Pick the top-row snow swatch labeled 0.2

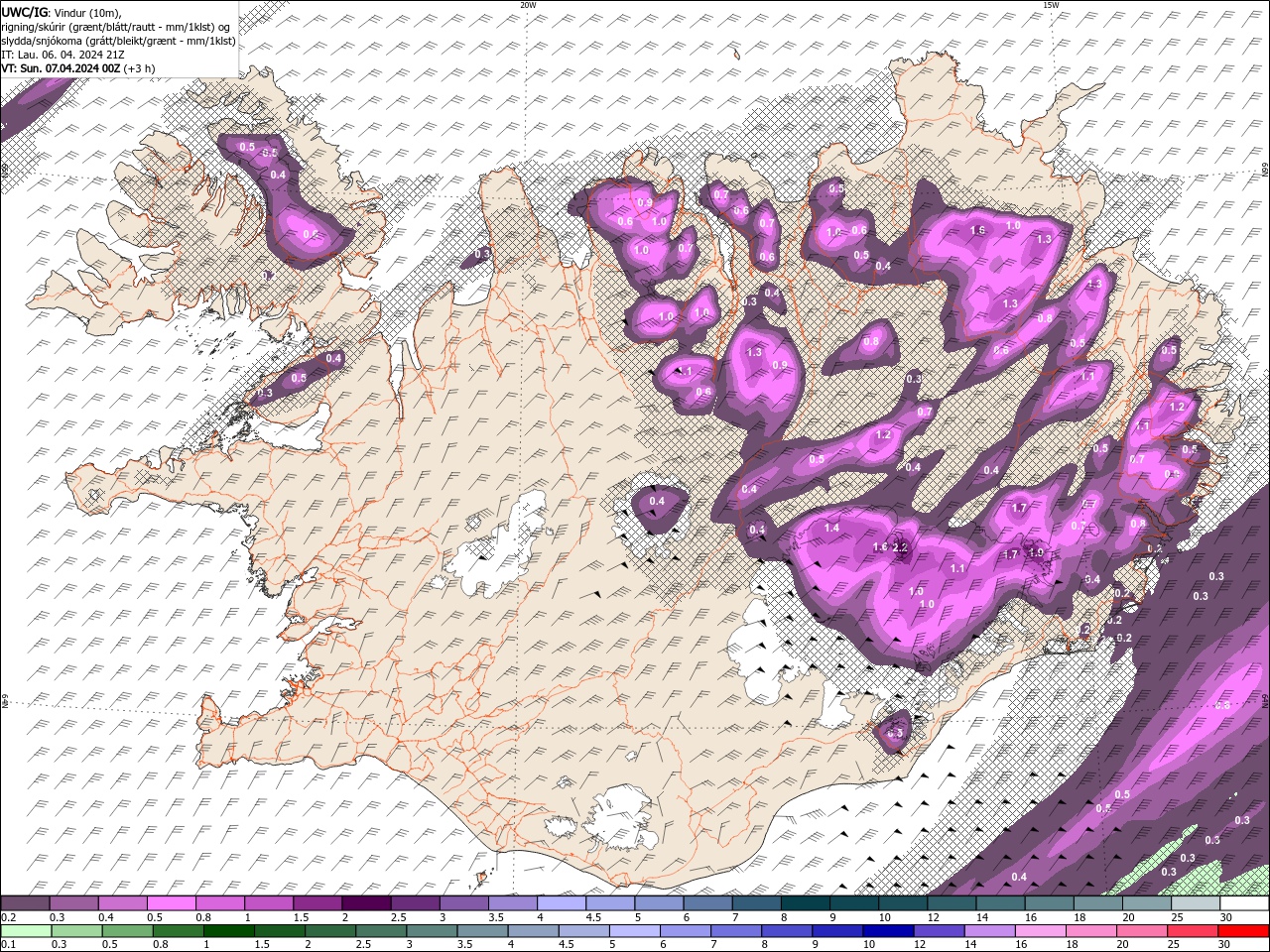(x=25, y=903)
